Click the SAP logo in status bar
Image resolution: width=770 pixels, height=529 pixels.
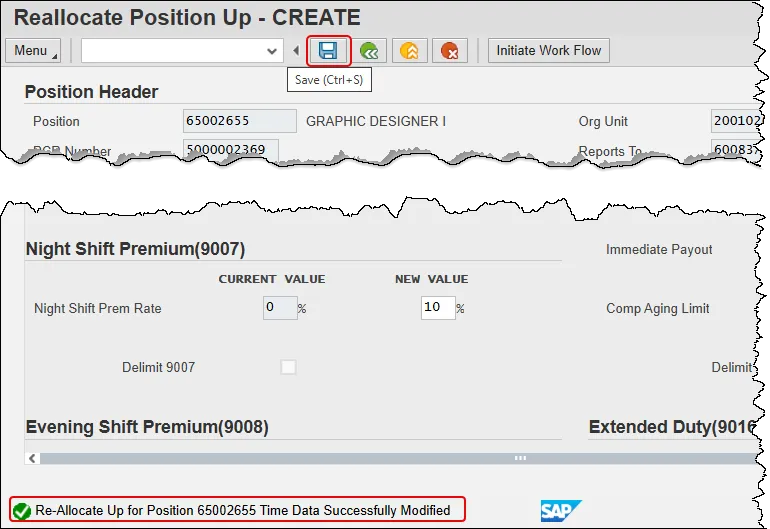561,511
